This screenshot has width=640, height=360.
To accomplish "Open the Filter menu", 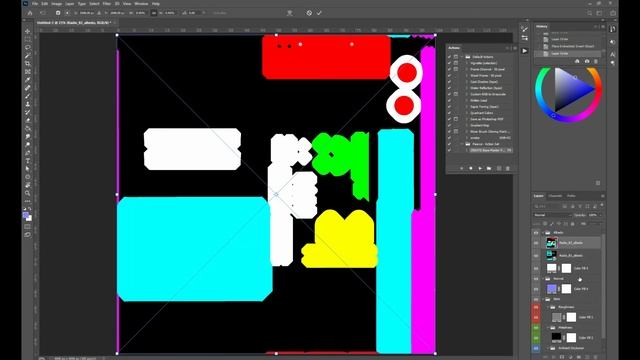I will (x=107, y=4).
